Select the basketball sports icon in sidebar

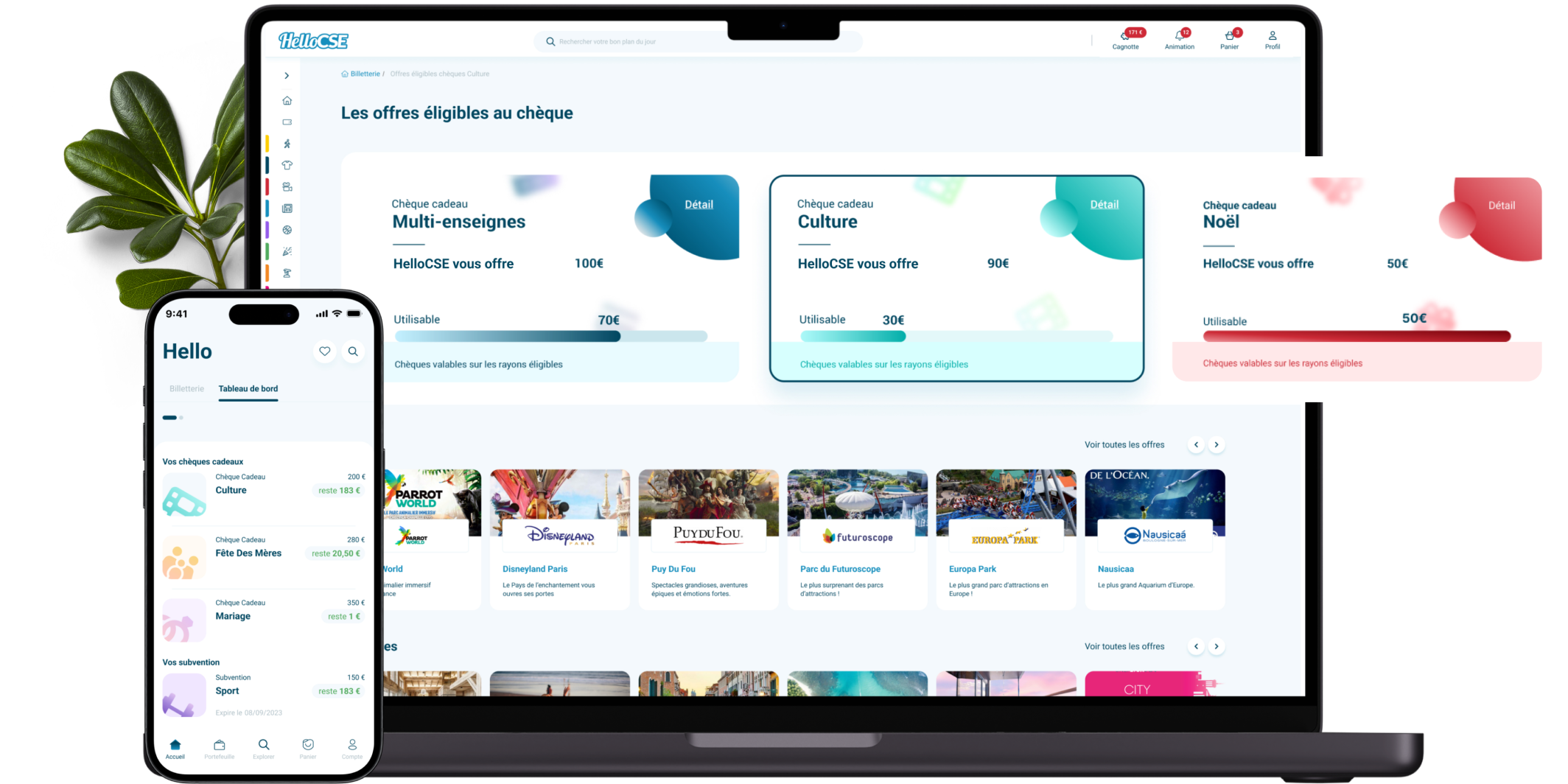(x=287, y=230)
